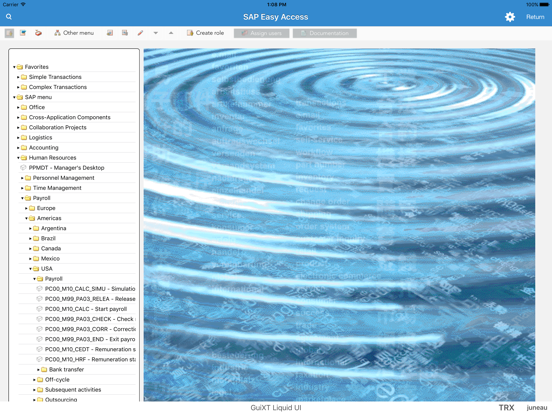Expand the Collaboration Projects folder
Image resolution: width=552 pixels, height=414 pixels.
click(x=18, y=127)
